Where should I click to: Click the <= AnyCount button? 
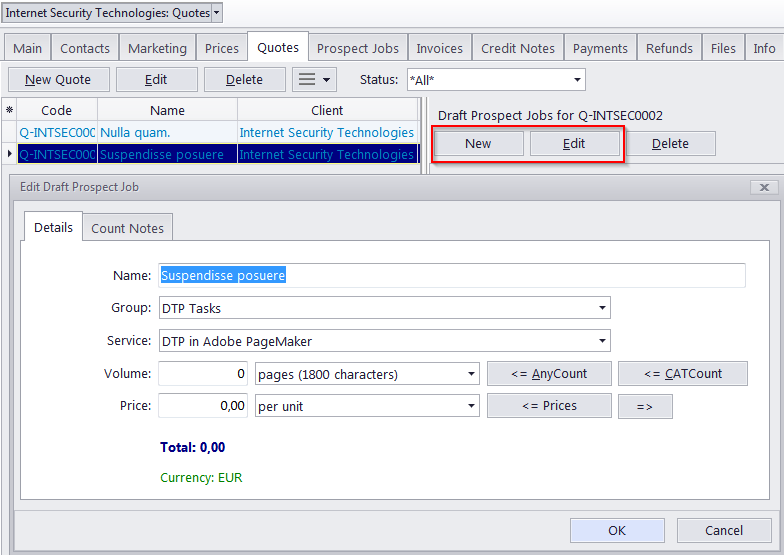pyautogui.click(x=548, y=374)
